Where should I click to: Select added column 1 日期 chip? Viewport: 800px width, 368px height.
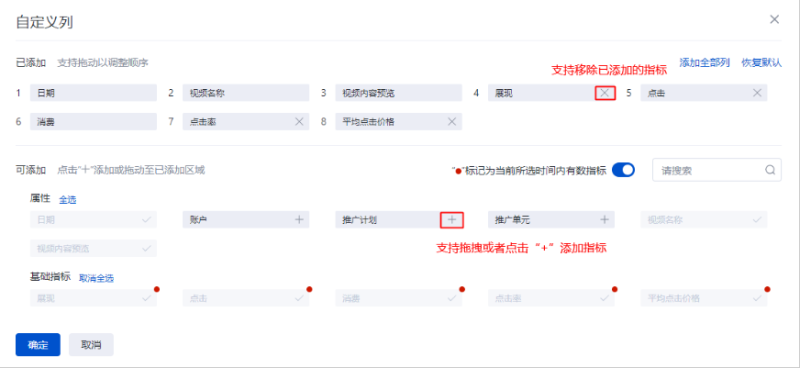pos(93,93)
